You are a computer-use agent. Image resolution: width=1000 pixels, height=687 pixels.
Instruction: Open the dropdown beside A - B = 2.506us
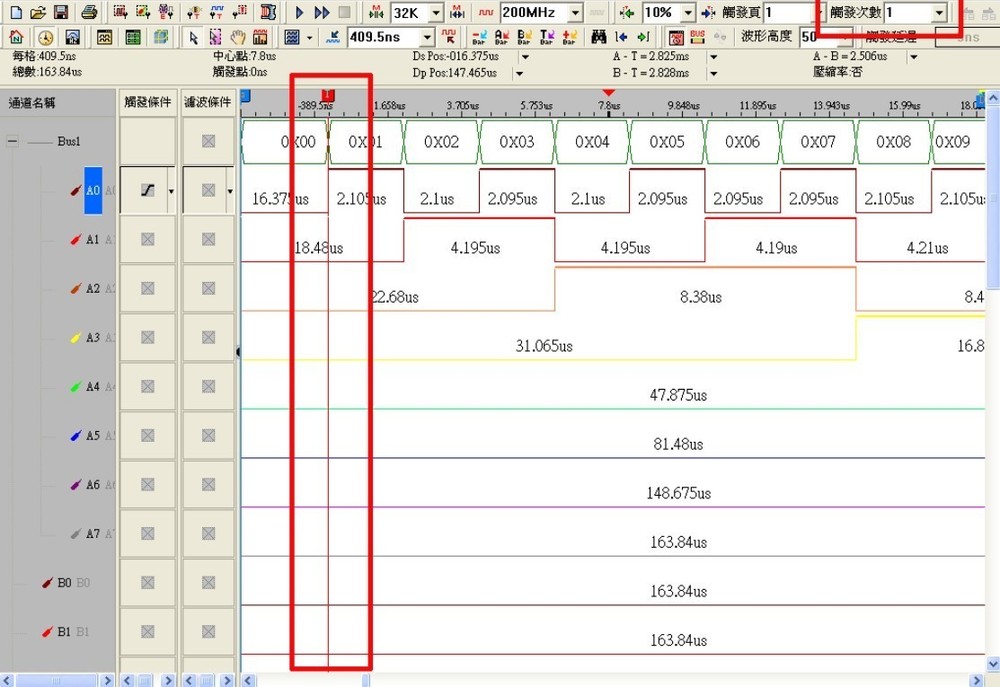pos(914,57)
